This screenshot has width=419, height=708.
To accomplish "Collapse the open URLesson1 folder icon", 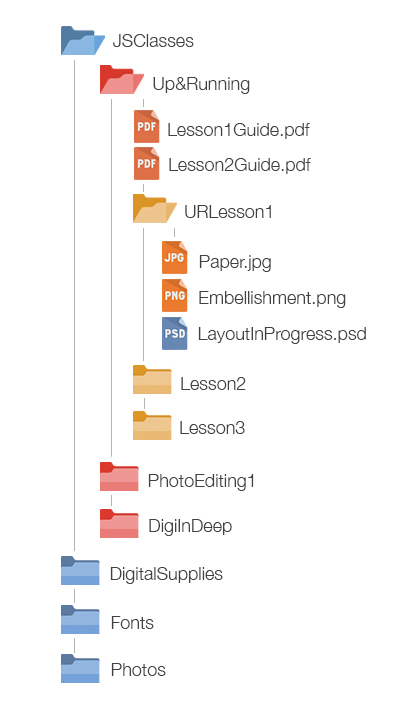I will pos(154,209).
